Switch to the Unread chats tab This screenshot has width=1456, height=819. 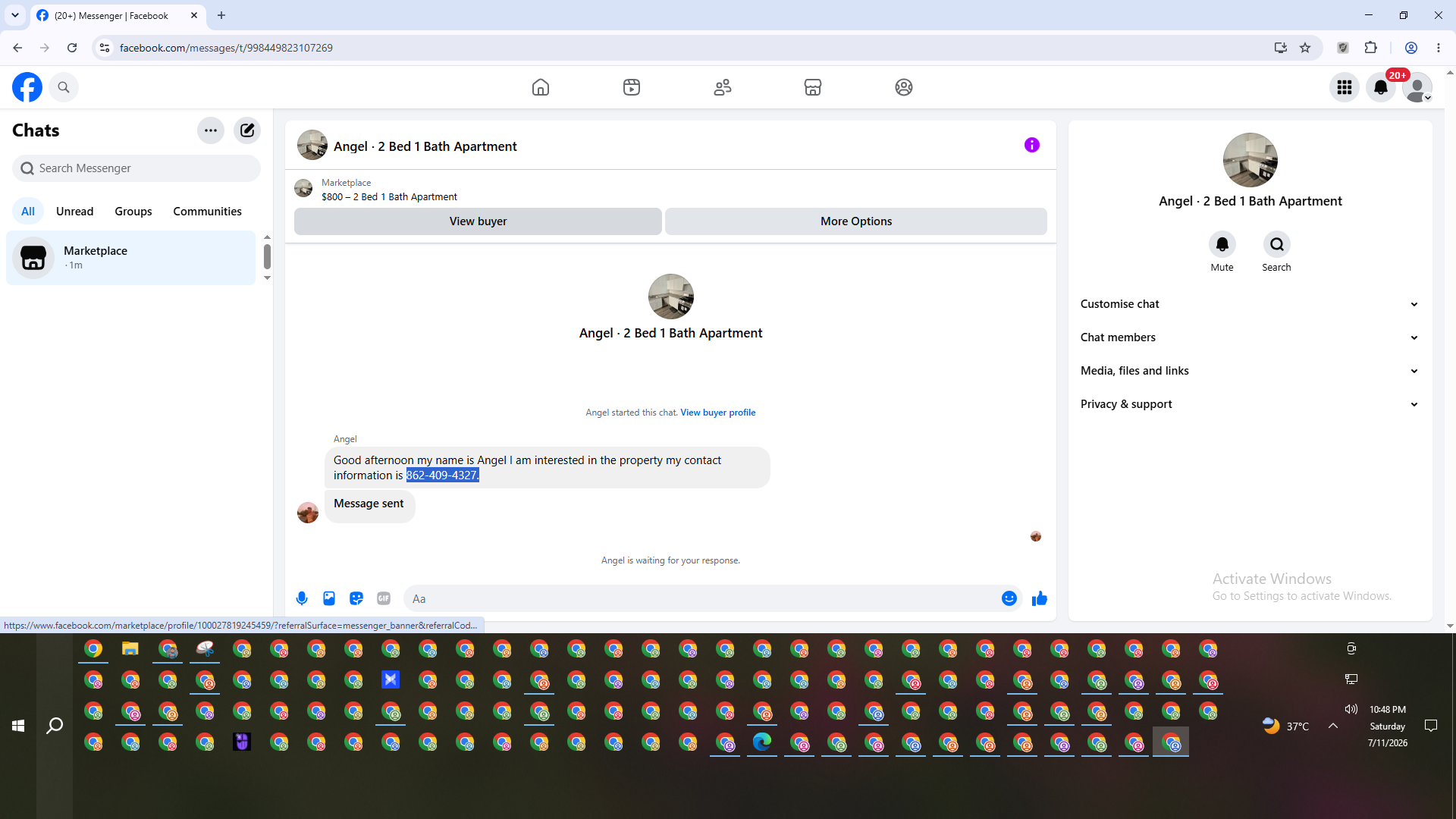pos(75,212)
